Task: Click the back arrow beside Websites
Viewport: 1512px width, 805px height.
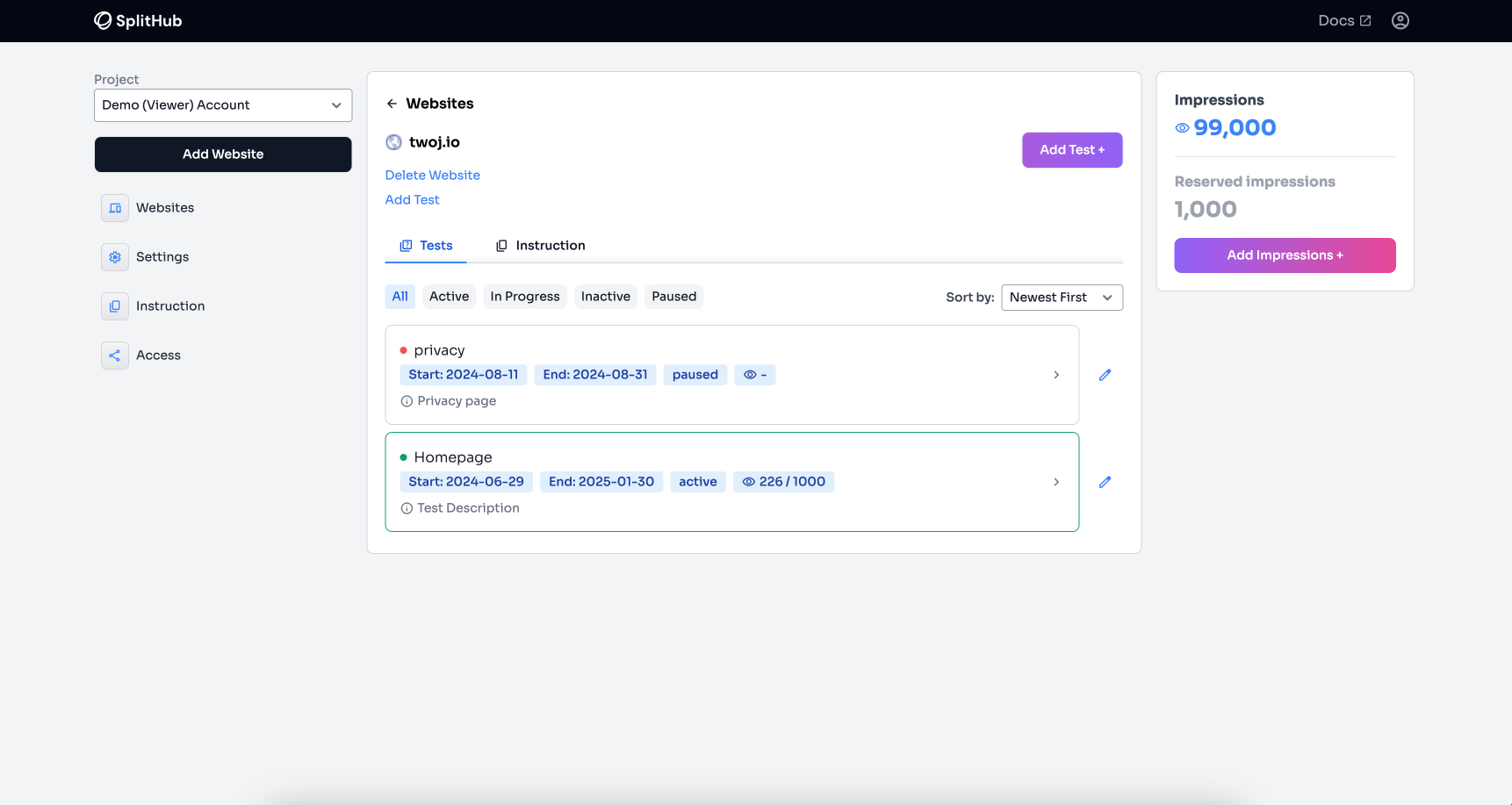Action: click(x=392, y=104)
